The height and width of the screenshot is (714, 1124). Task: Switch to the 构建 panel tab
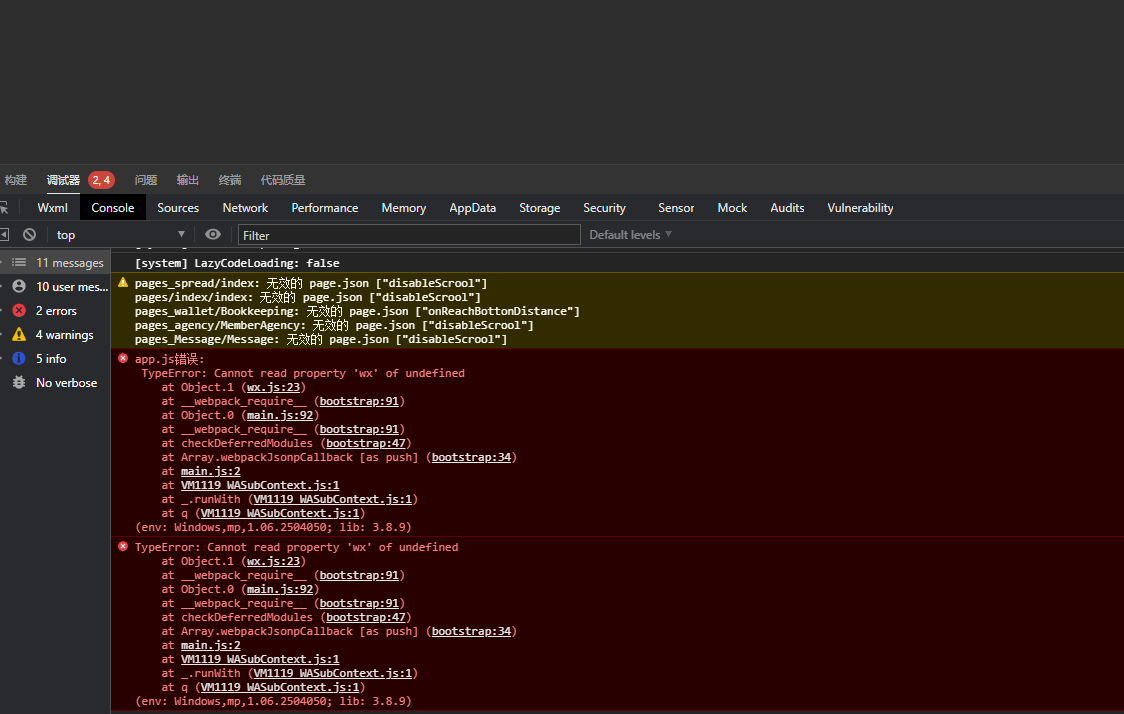(x=15, y=180)
